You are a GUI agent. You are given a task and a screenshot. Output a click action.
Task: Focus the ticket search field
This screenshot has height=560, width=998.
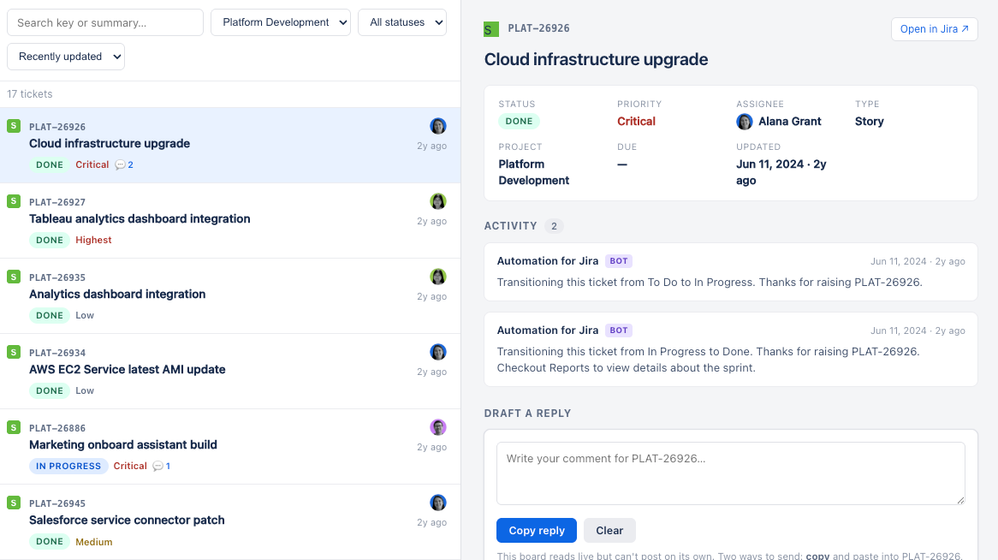tap(105, 22)
